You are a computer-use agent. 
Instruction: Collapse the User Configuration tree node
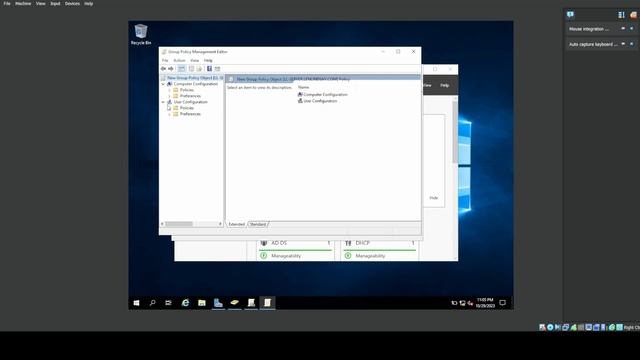click(163, 102)
